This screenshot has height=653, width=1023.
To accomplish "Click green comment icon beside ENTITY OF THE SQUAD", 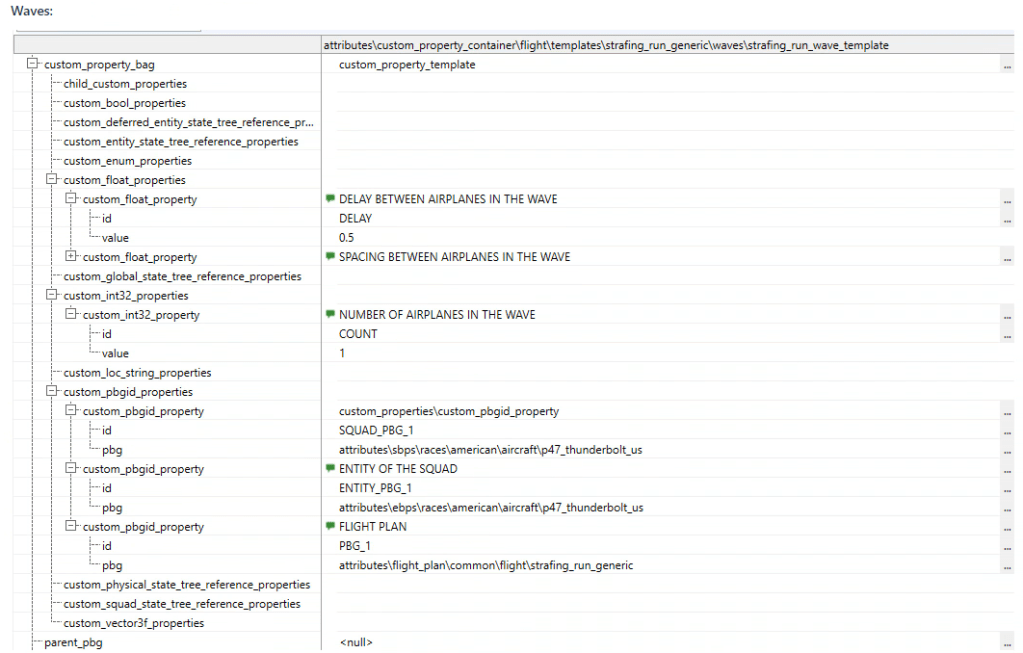I will 330,469.
